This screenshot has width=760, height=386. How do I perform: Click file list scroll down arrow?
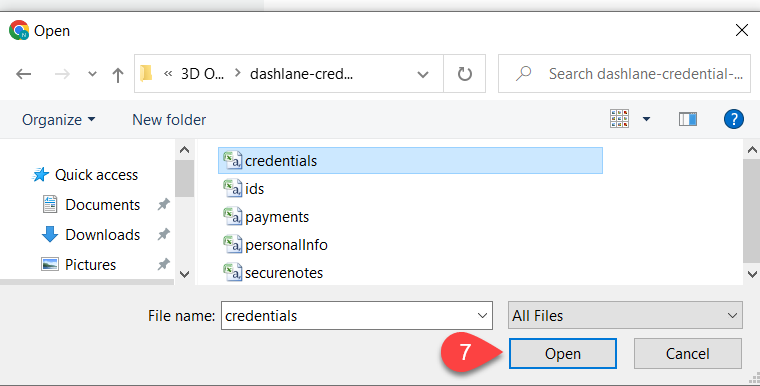[752, 274]
